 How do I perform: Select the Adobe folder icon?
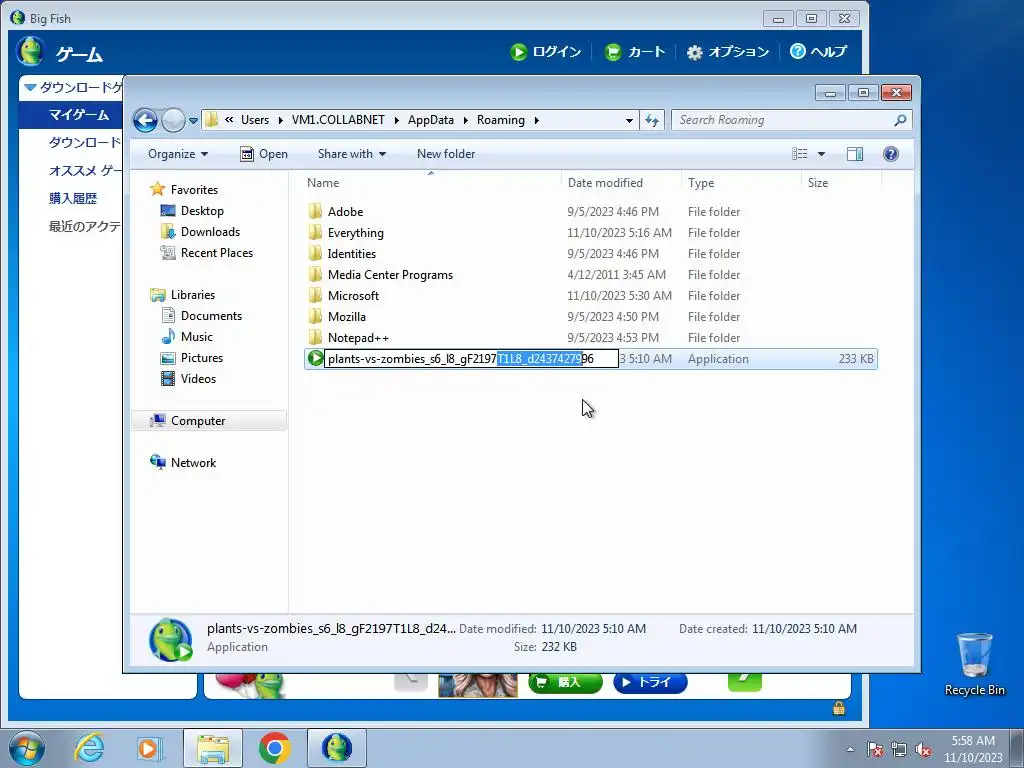[315, 211]
